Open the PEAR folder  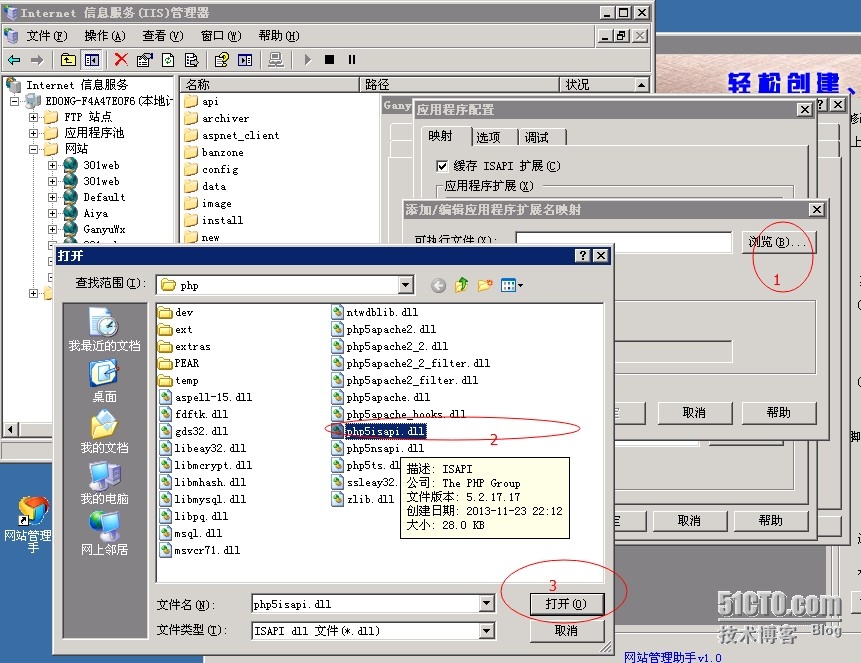(x=178, y=363)
